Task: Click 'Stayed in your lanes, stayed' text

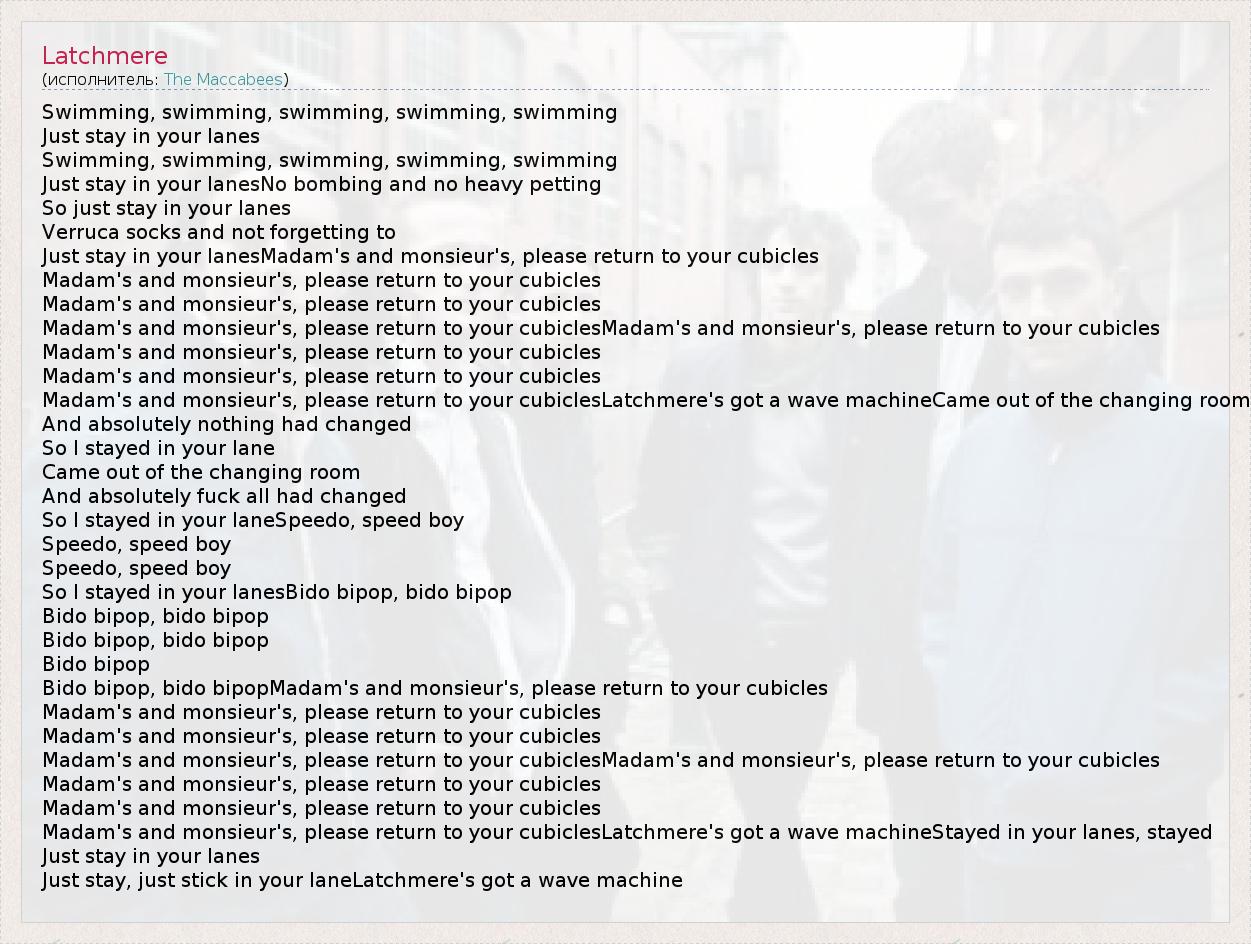Action: (1072, 832)
